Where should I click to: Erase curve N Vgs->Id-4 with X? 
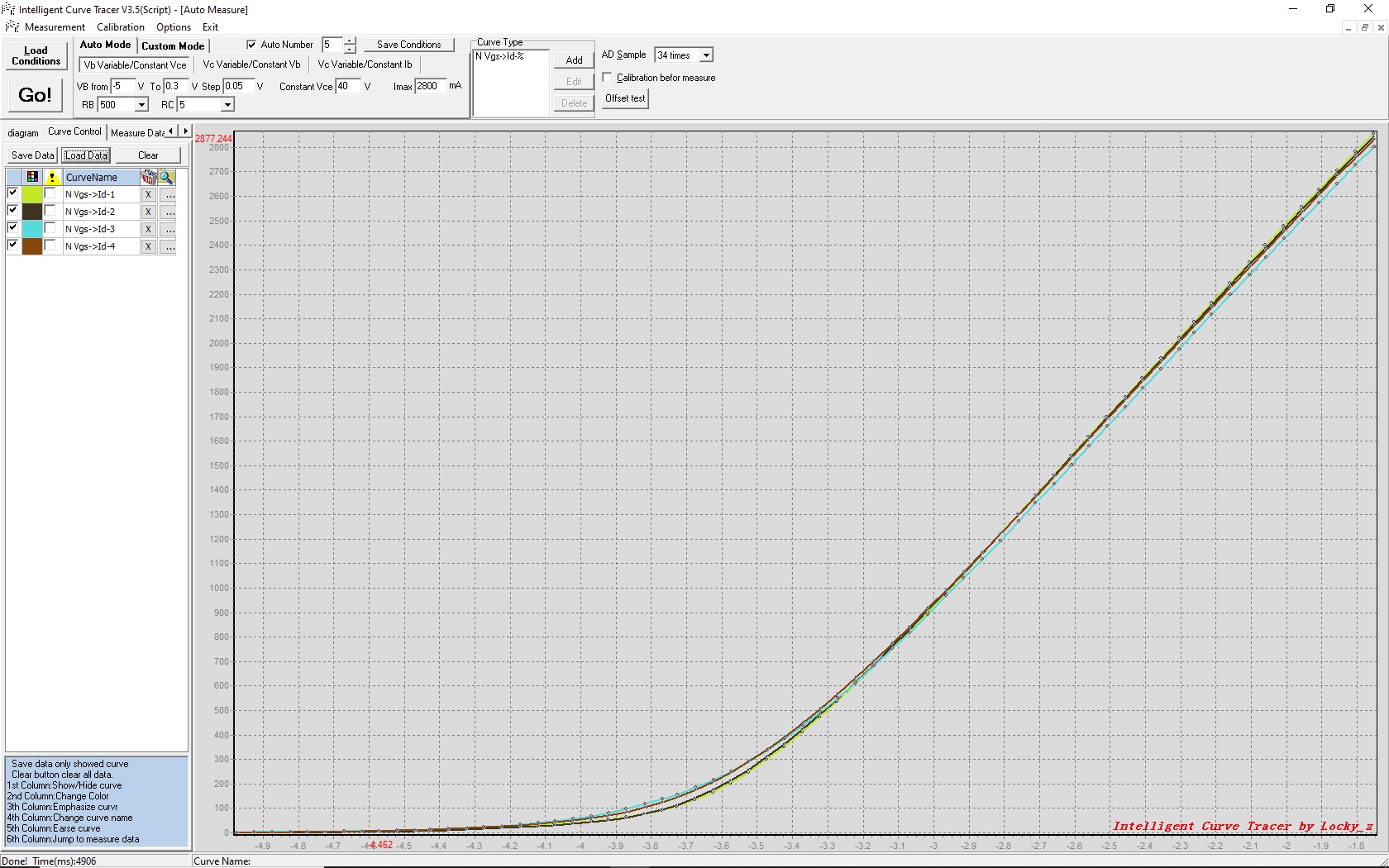pyautogui.click(x=148, y=247)
